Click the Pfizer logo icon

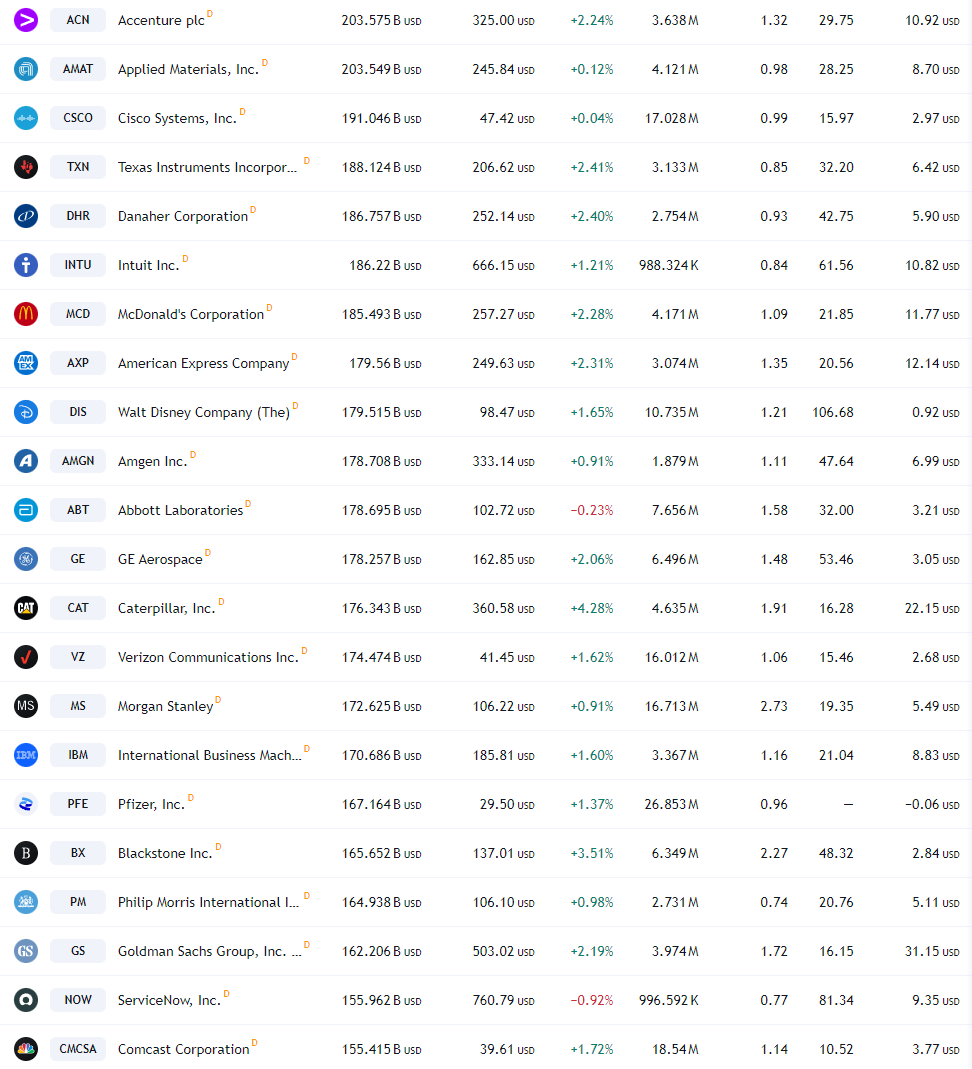pyautogui.click(x=26, y=804)
